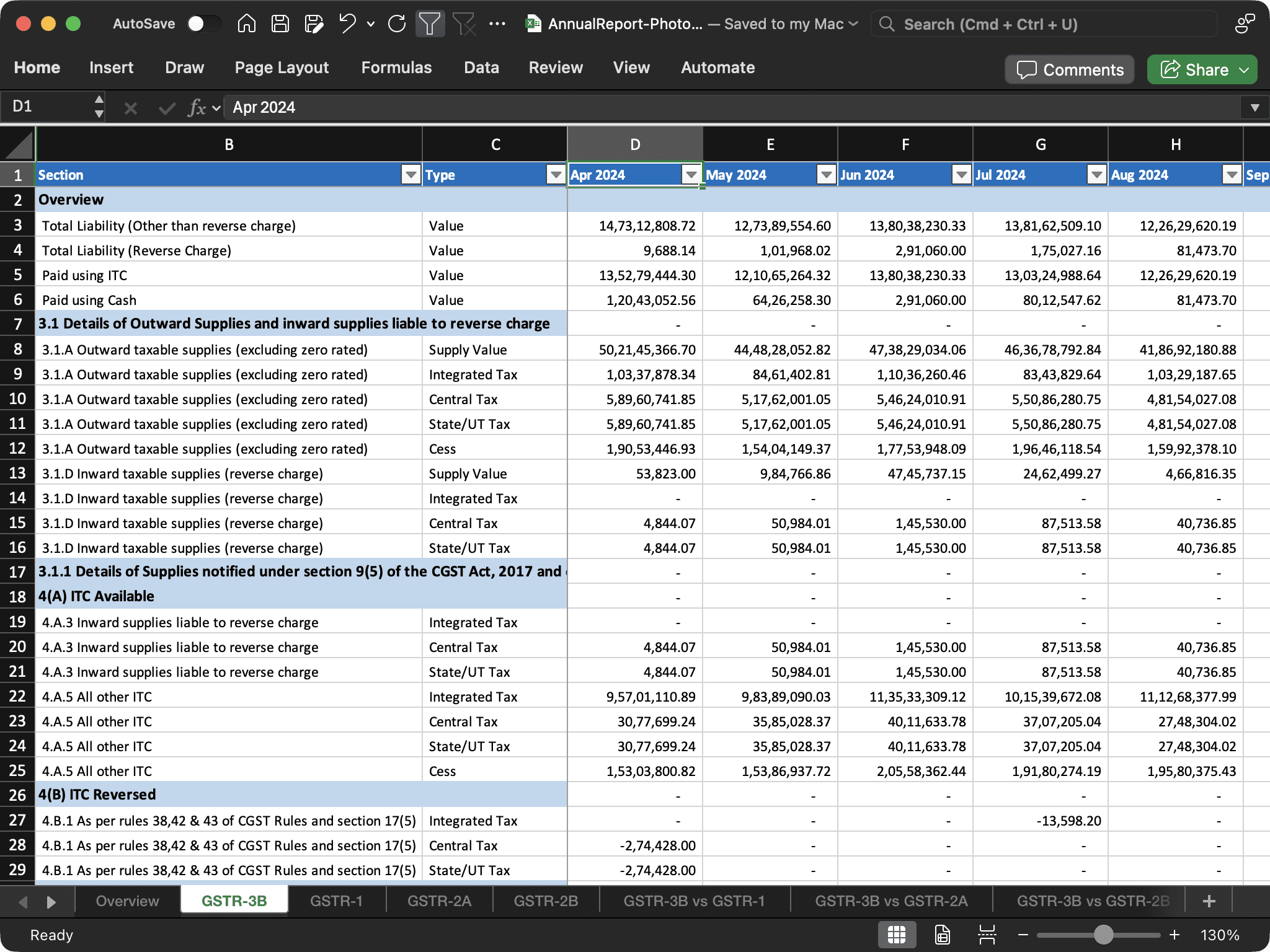Open the Apr 2024 filter dropdown
The height and width of the screenshot is (952, 1270).
(690, 175)
